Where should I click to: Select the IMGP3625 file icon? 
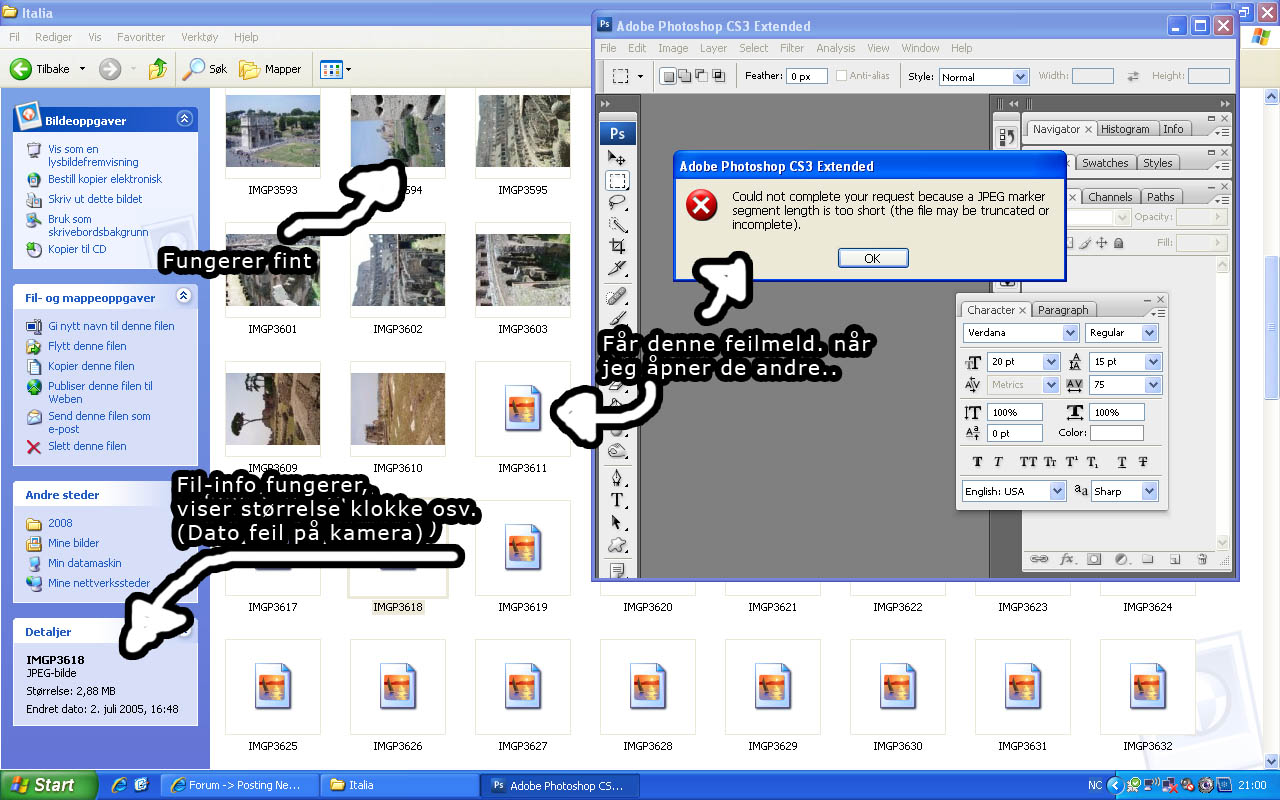tap(273, 687)
